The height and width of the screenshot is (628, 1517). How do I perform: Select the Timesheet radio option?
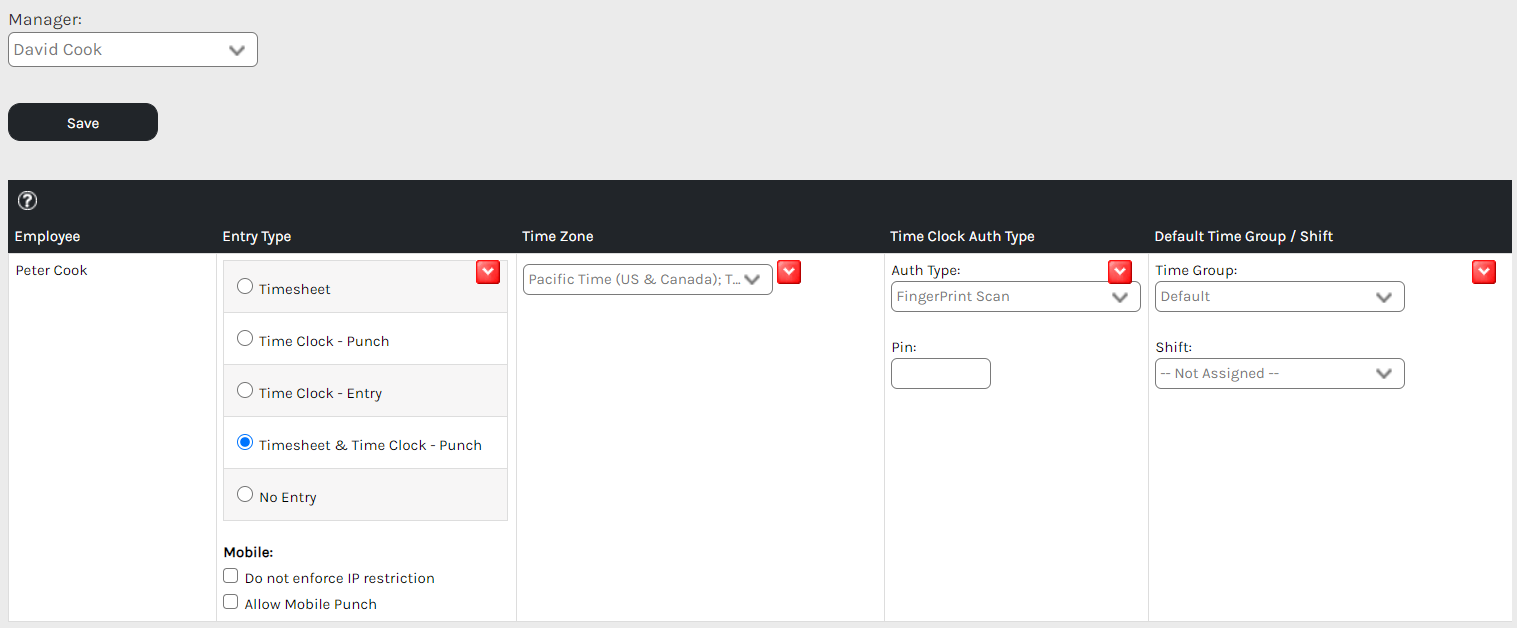pyautogui.click(x=245, y=287)
